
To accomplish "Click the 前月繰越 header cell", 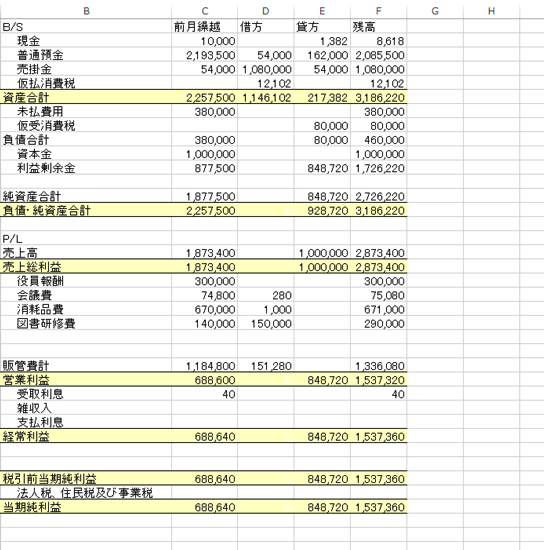I will 204,27.
